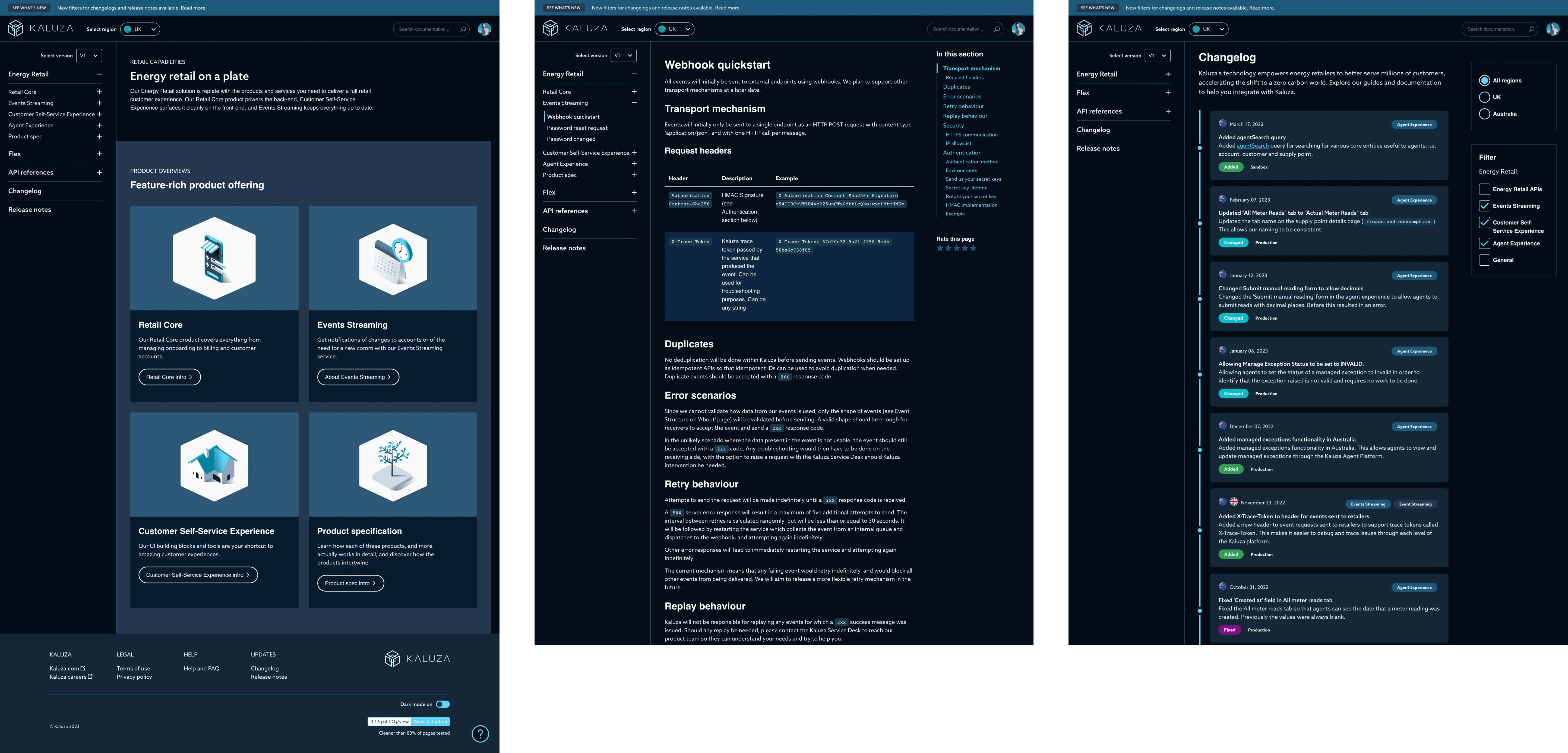Open the V1 version dropdown on the home page
Image resolution: width=1568 pixels, height=753 pixels.
point(89,55)
